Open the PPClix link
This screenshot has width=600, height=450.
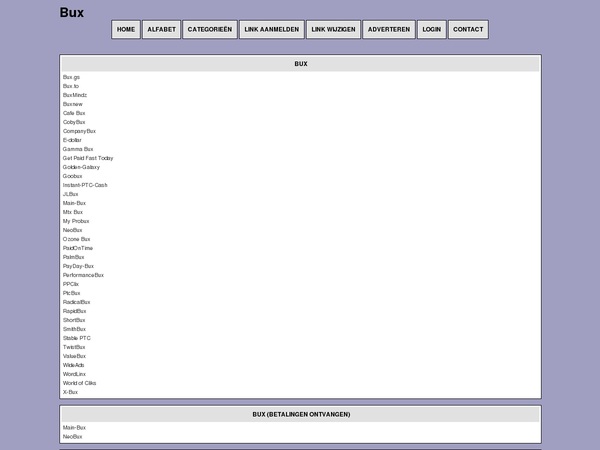(71, 284)
